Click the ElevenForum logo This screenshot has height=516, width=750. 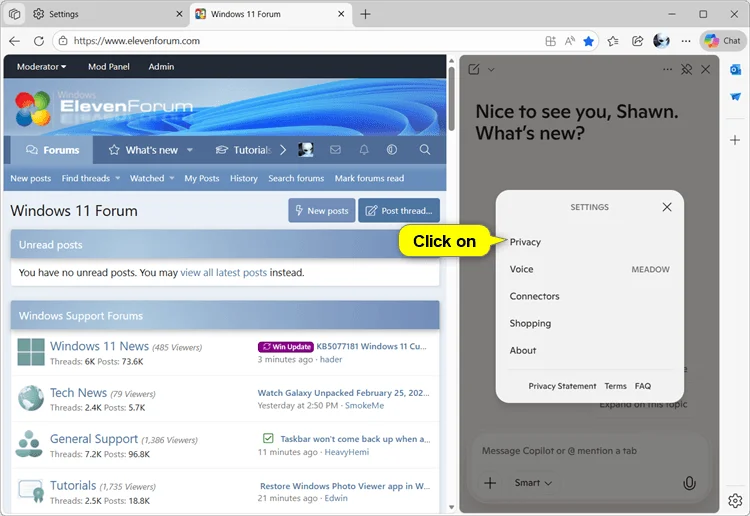coord(104,109)
